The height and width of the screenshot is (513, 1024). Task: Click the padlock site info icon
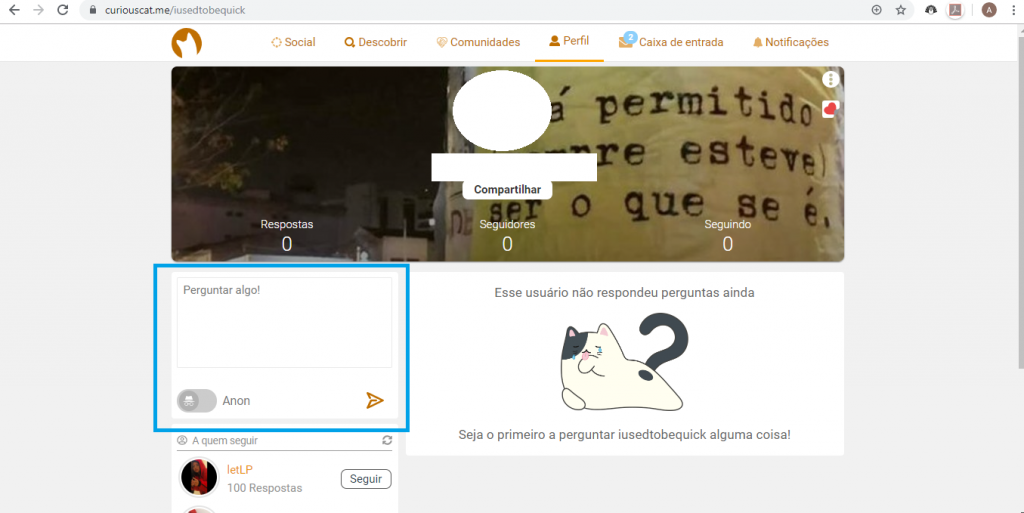click(93, 10)
